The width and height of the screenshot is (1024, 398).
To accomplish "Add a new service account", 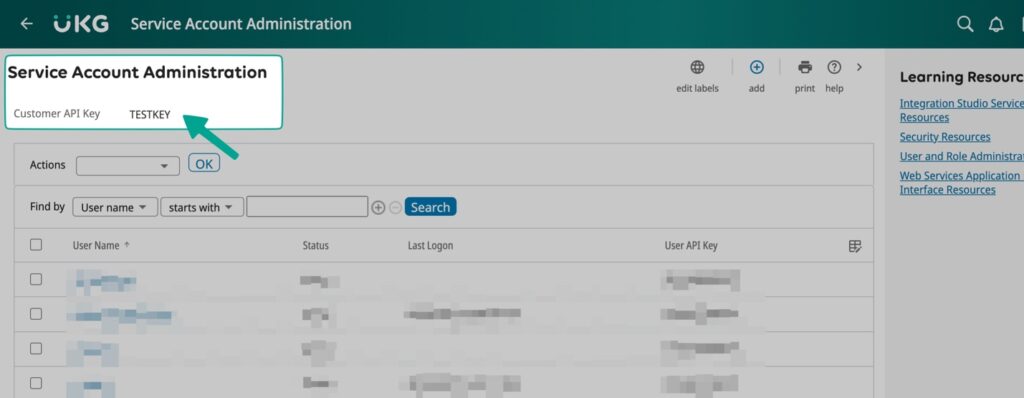I will pyautogui.click(x=756, y=67).
